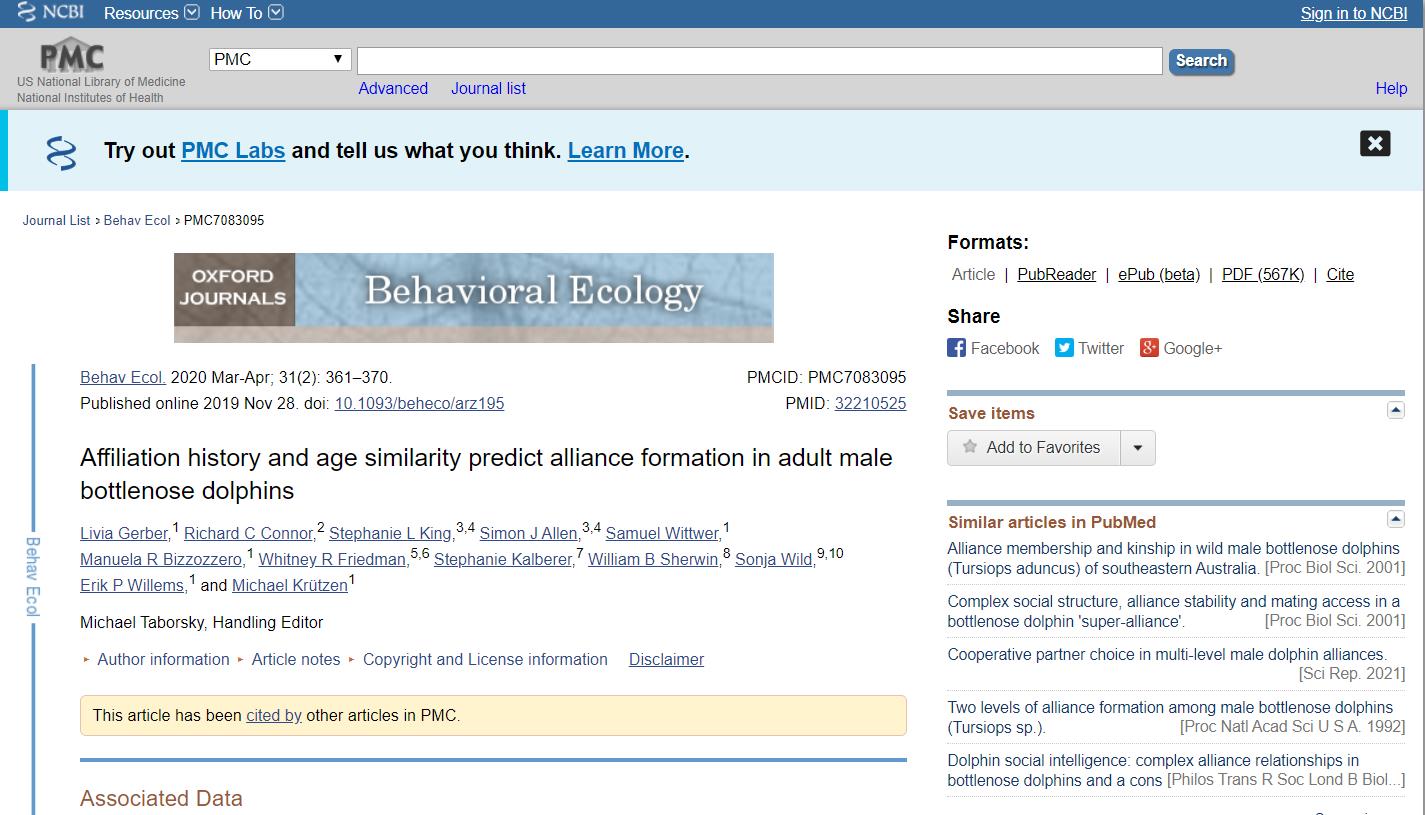Click the DNA helix icon in banner
Image resolution: width=1425 pixels, height=815 pixels.
point(61,153)
